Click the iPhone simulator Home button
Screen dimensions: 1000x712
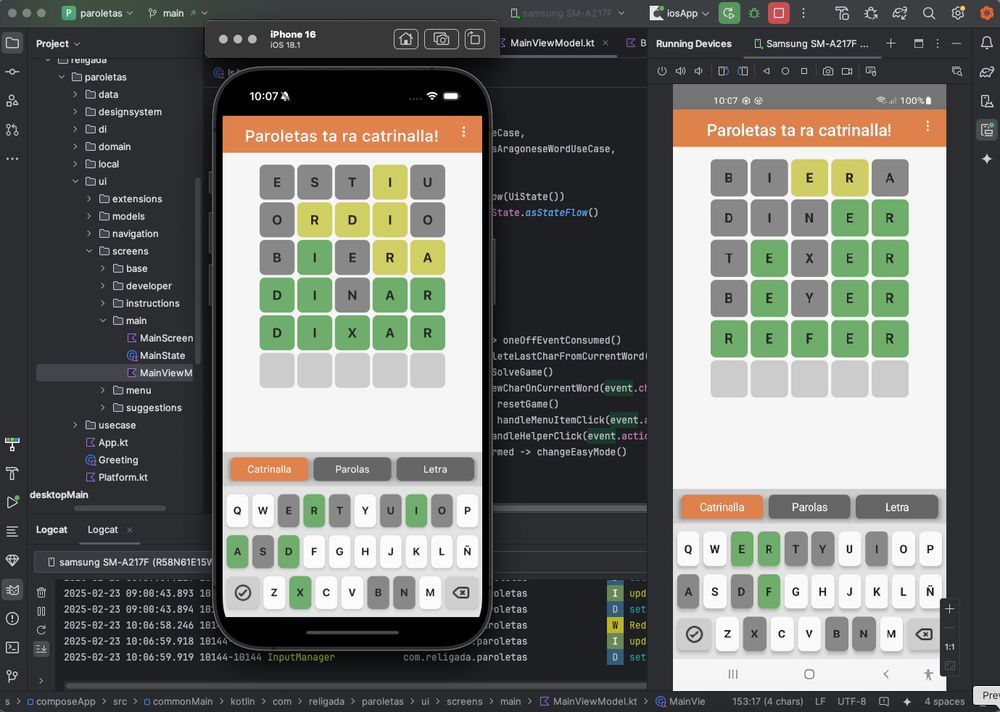tap(406, 40)
